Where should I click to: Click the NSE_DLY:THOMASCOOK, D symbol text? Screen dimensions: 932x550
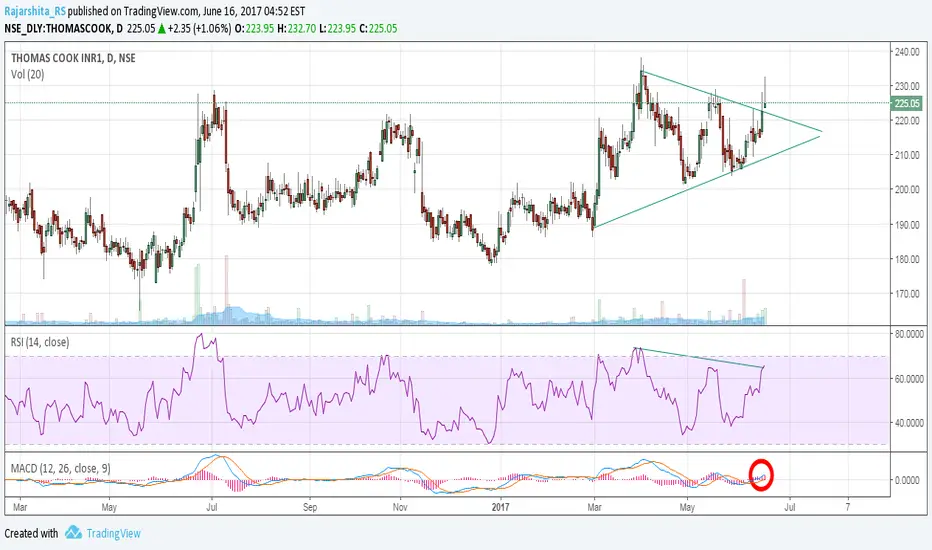tap(64, 29)
